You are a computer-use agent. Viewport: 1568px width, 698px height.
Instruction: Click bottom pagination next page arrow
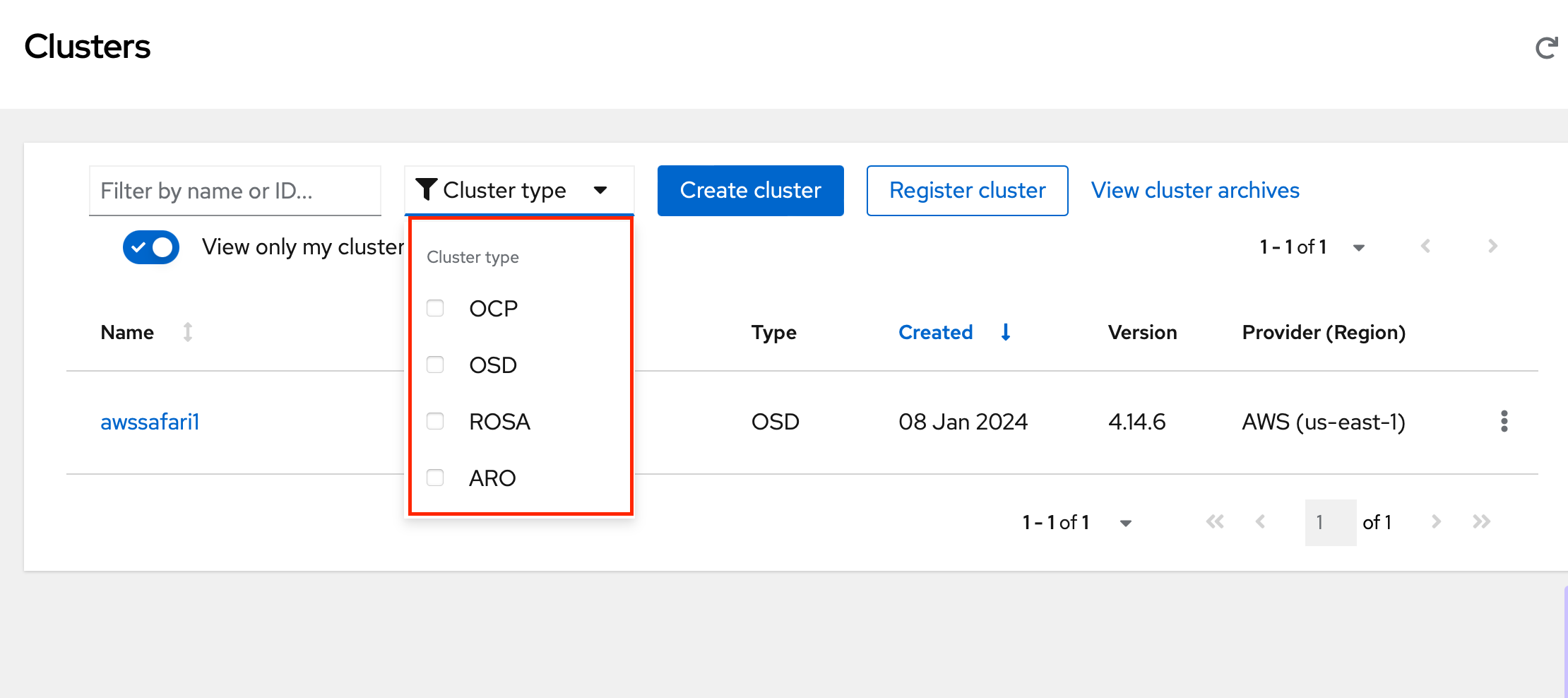1436,522
